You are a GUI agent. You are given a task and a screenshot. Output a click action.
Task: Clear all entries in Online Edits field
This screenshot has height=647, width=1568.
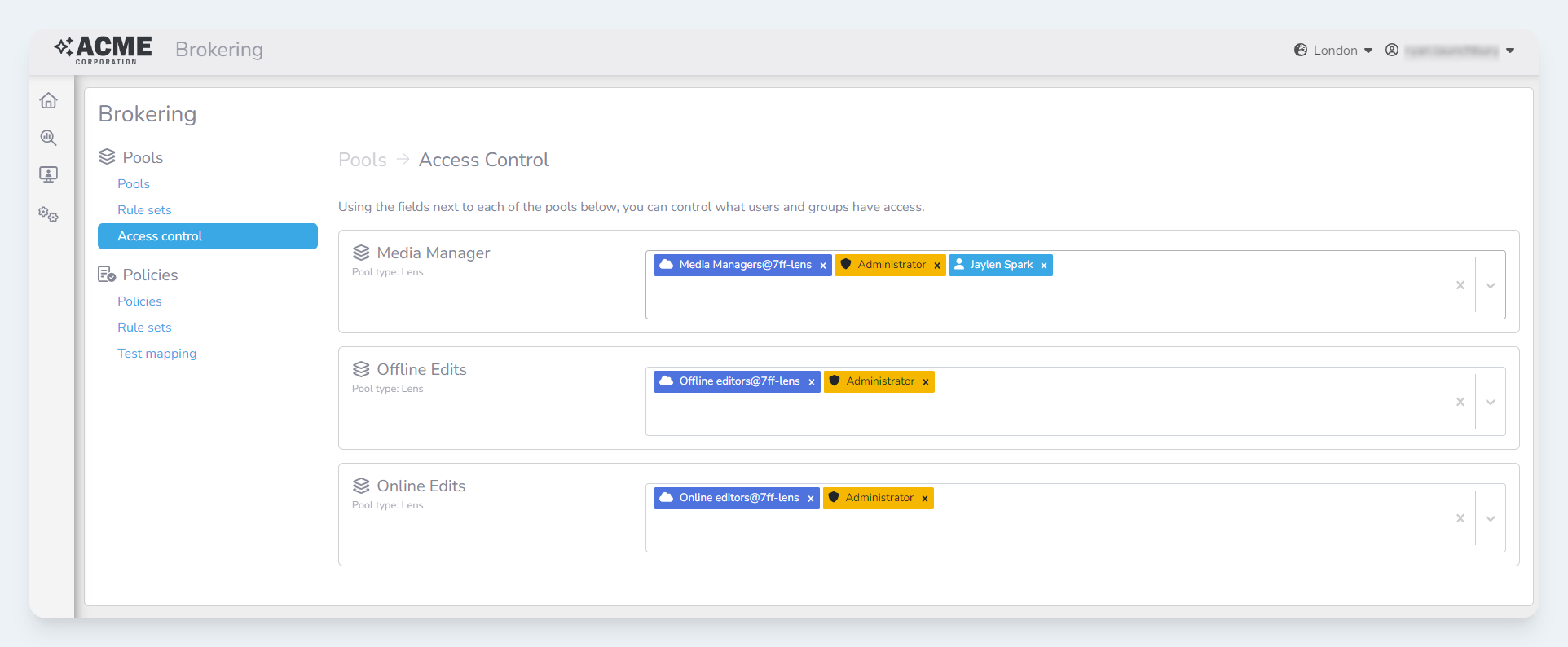pyautogui.click(x=1460, y=518)
